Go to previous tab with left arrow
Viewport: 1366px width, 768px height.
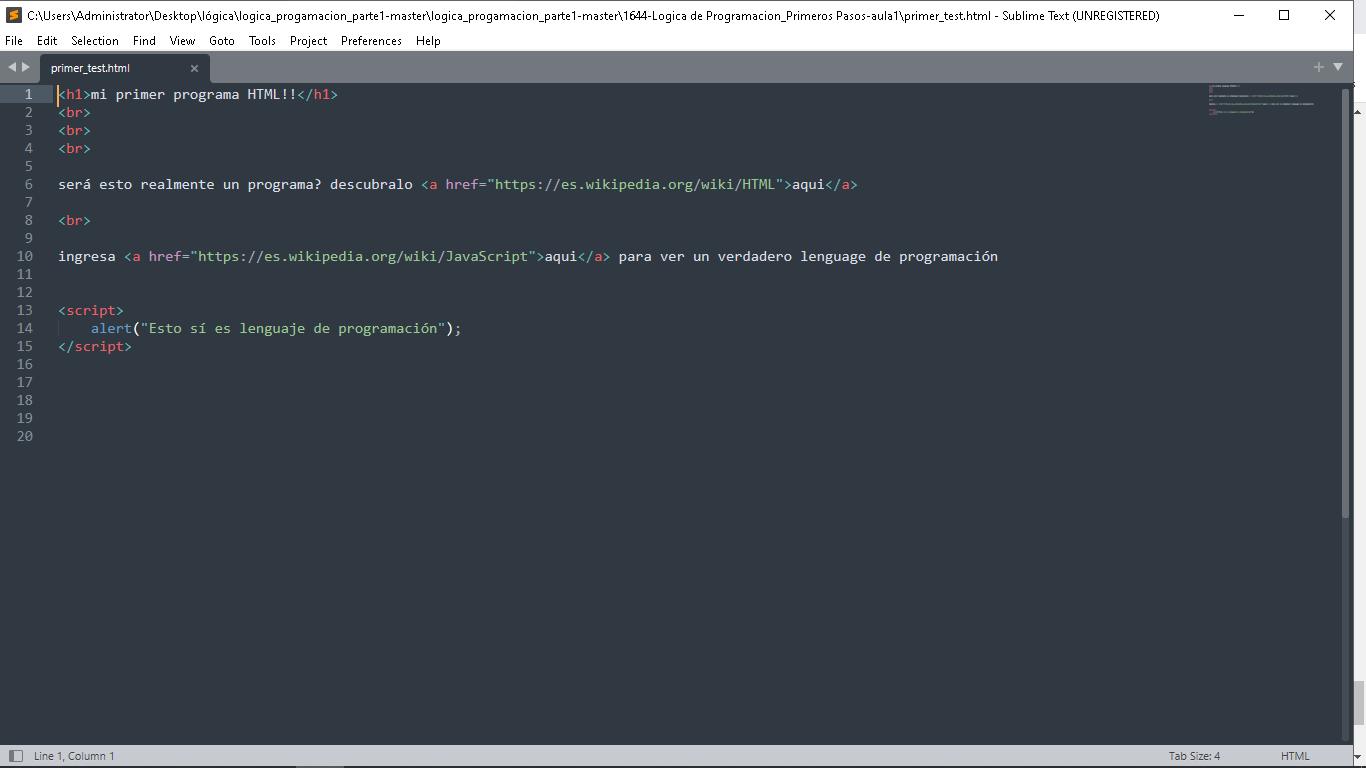(x=12, y=67)
